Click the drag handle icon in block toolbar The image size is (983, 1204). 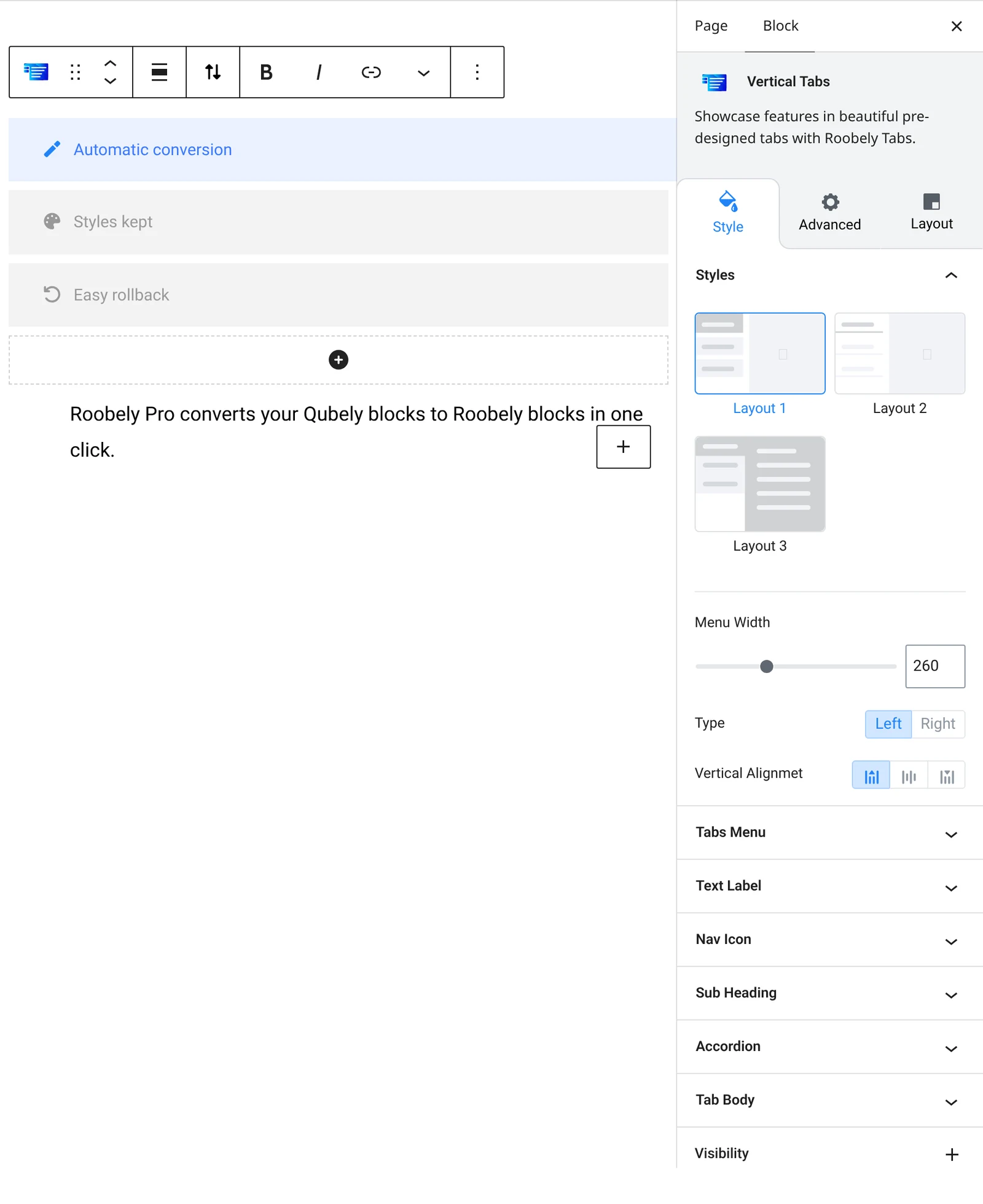(76, 72)
